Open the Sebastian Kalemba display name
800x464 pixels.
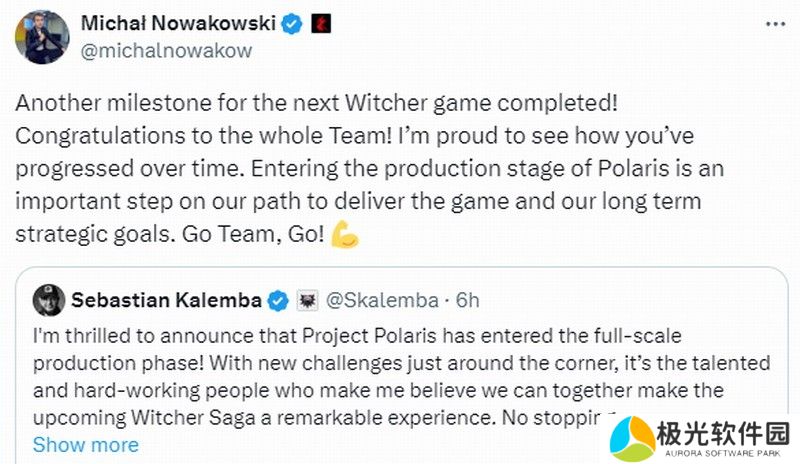(167, 300)
